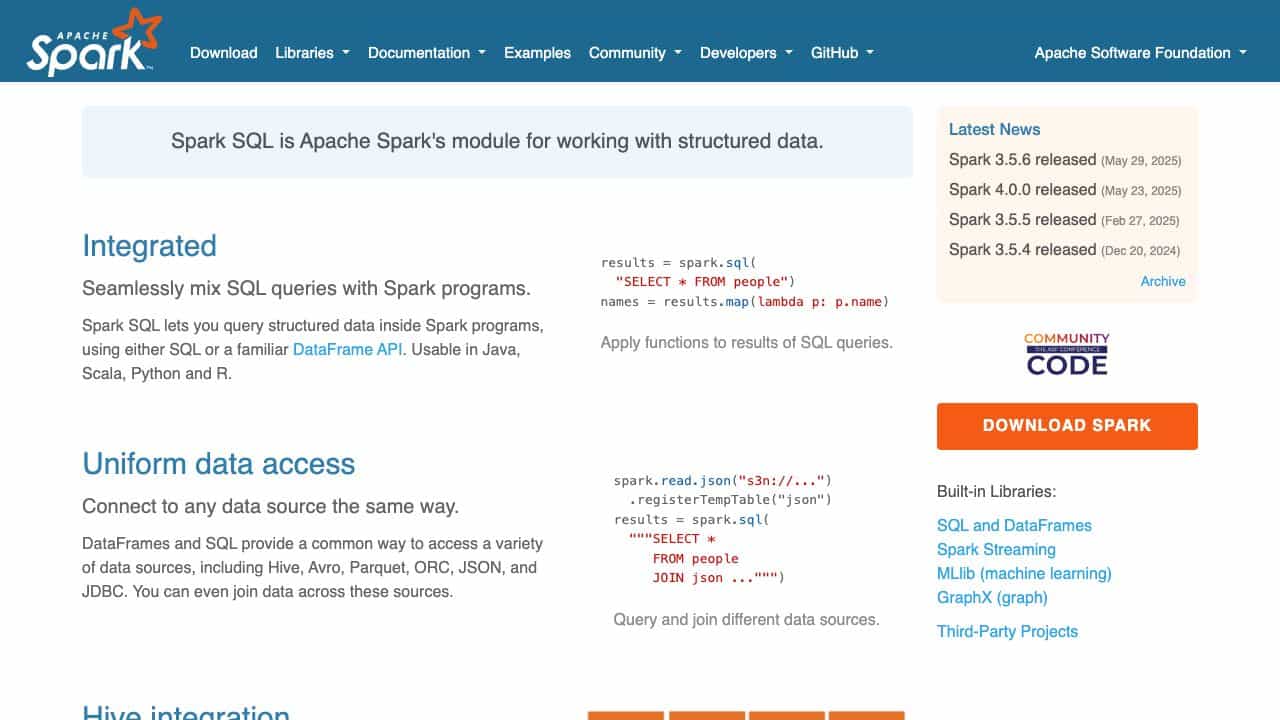Follow the DataFrame API link
Screen dimensions: 1280x720
tap(348, 350)
